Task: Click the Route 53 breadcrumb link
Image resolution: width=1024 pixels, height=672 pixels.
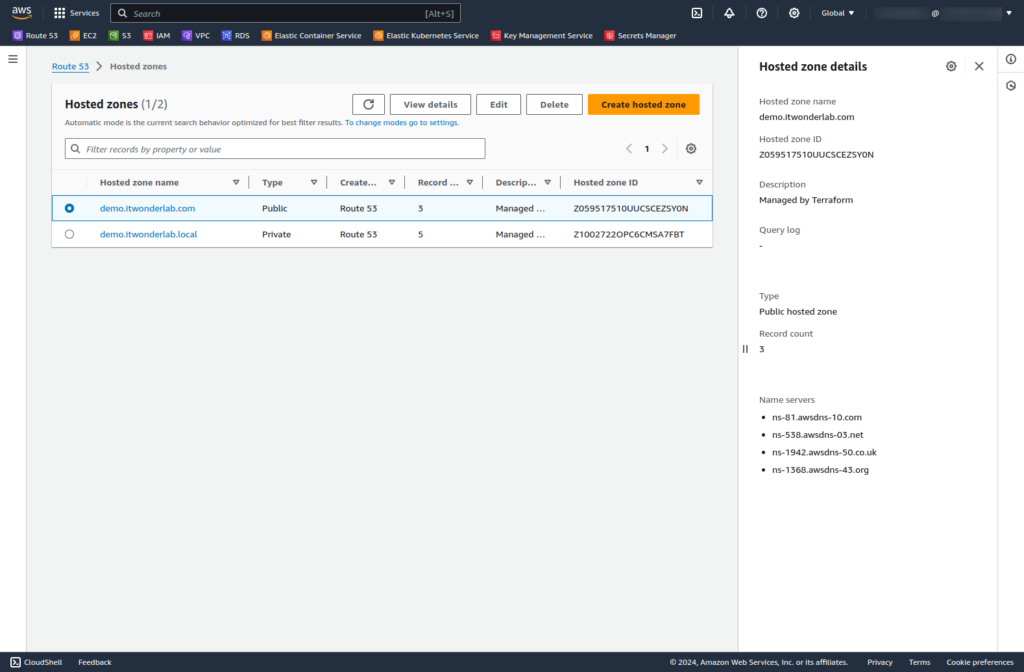Action: coord(71,67)
